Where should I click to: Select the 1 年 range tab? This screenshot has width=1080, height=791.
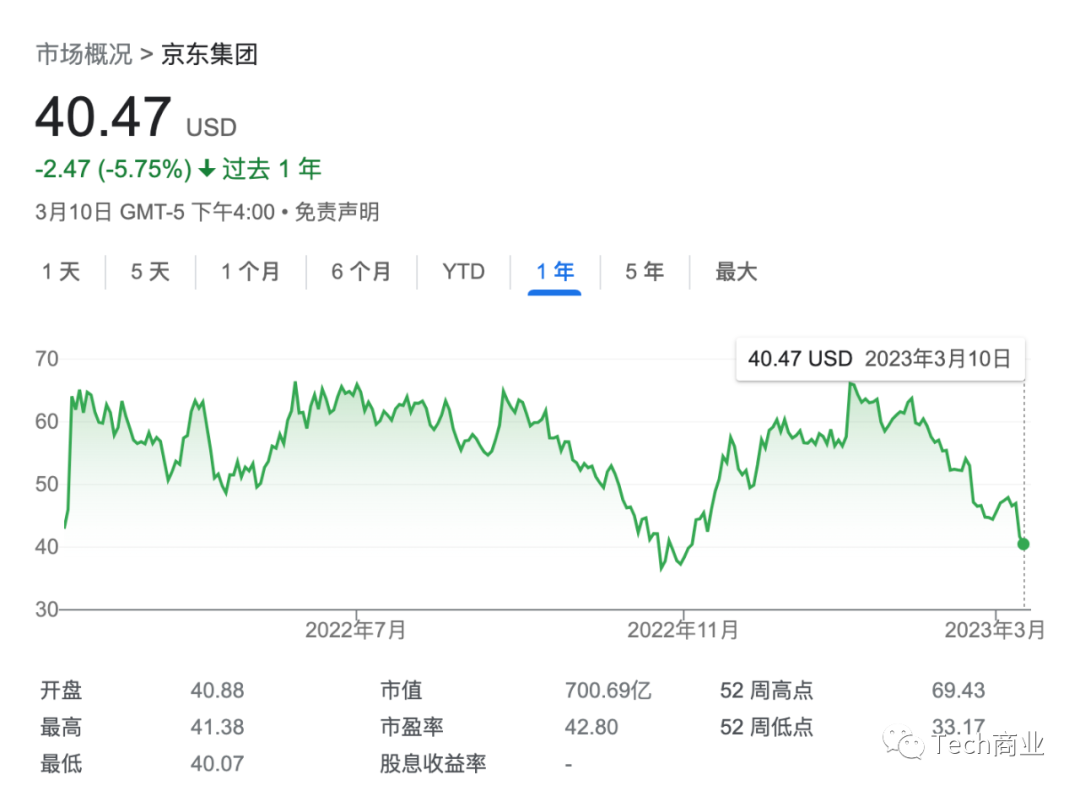(554, 271)
